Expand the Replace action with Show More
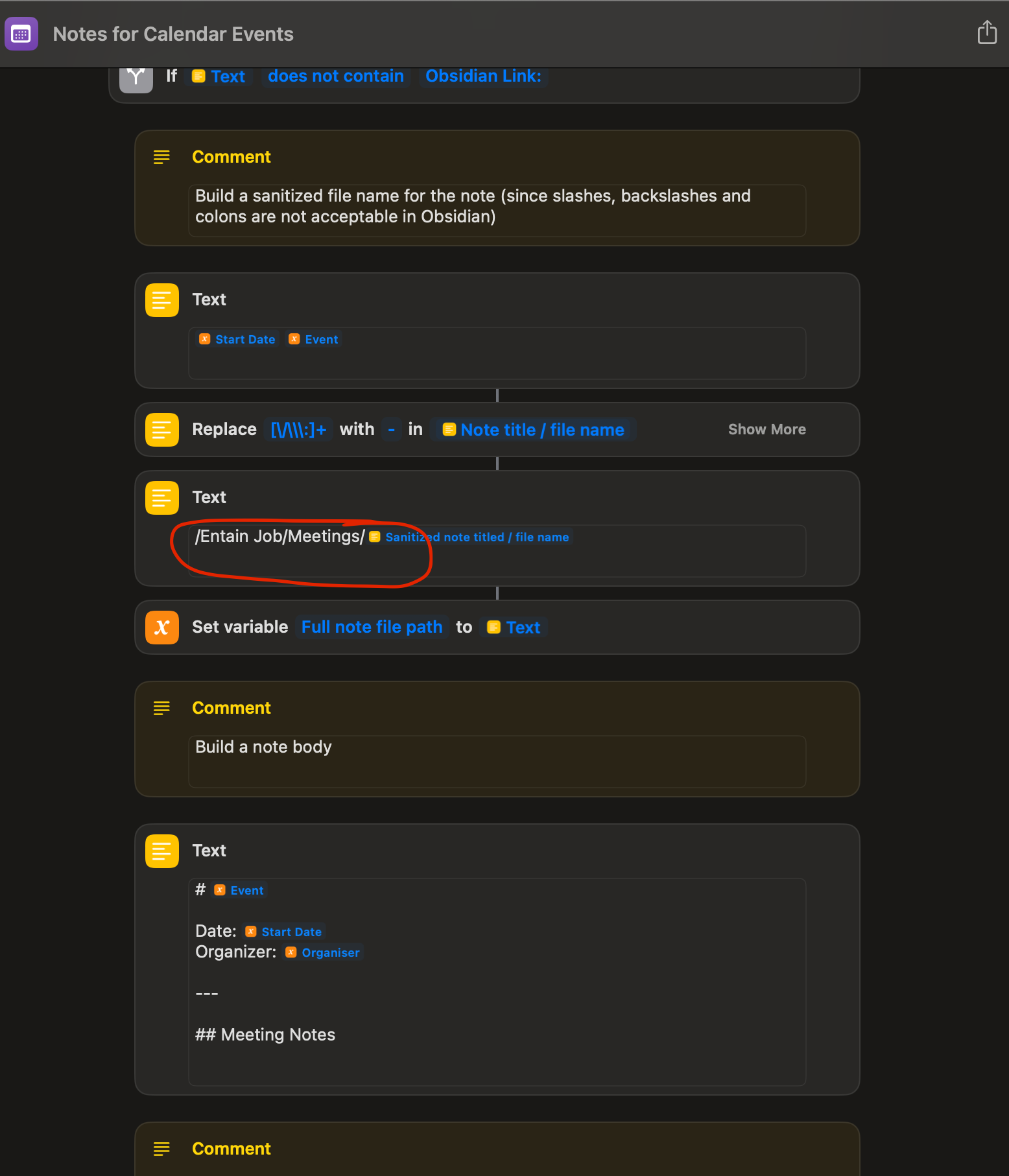The image size is (1009, 1176). coord(766,429)
